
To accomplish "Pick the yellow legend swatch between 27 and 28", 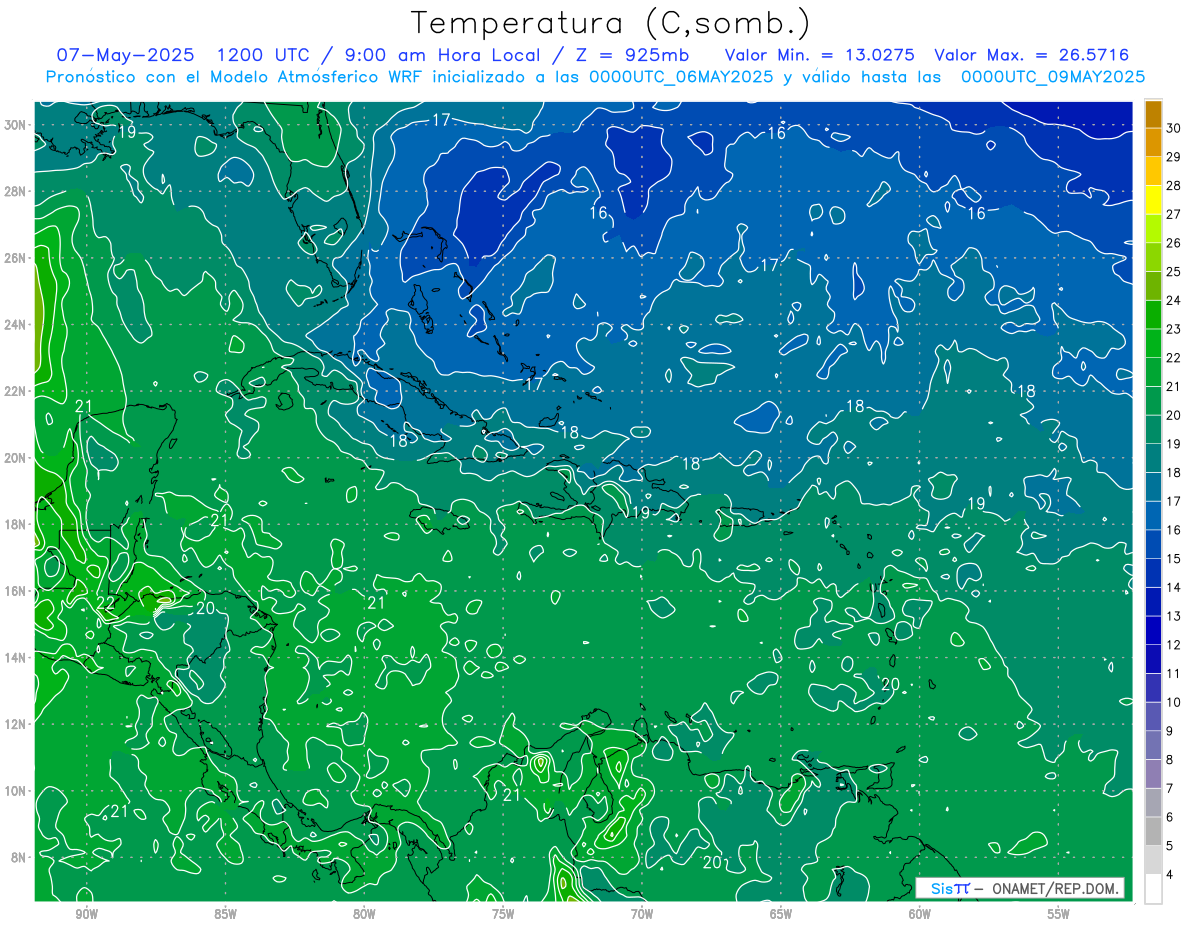I will pos(1153,199).
